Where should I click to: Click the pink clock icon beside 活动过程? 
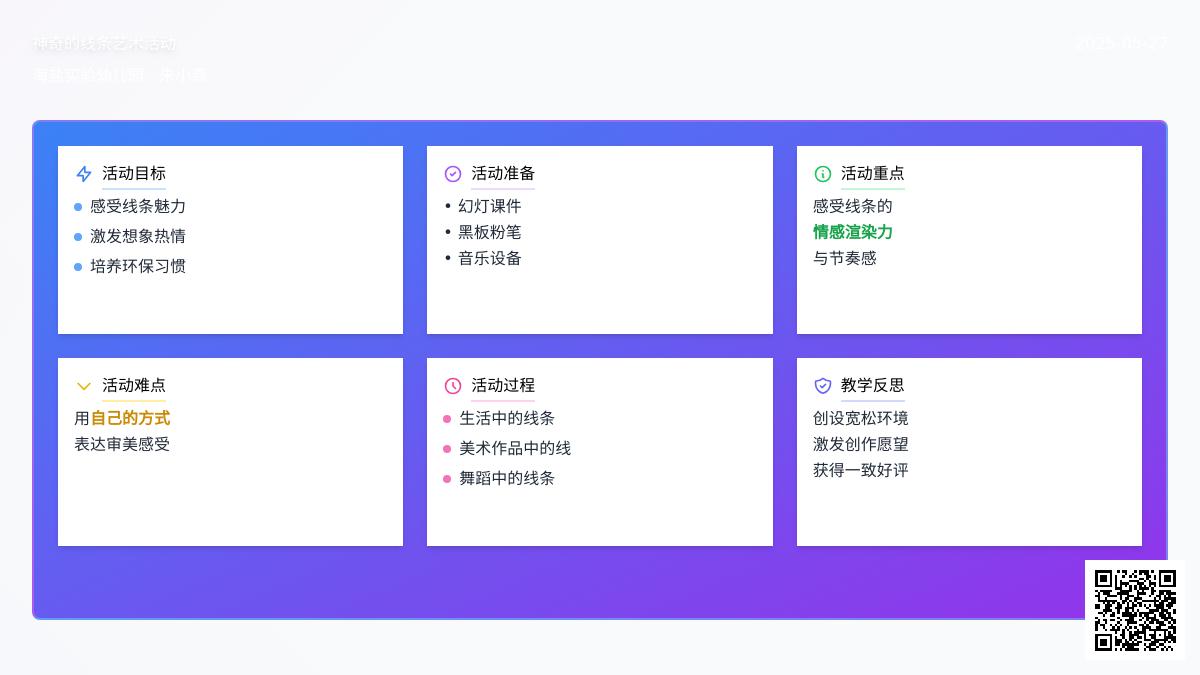453,386
